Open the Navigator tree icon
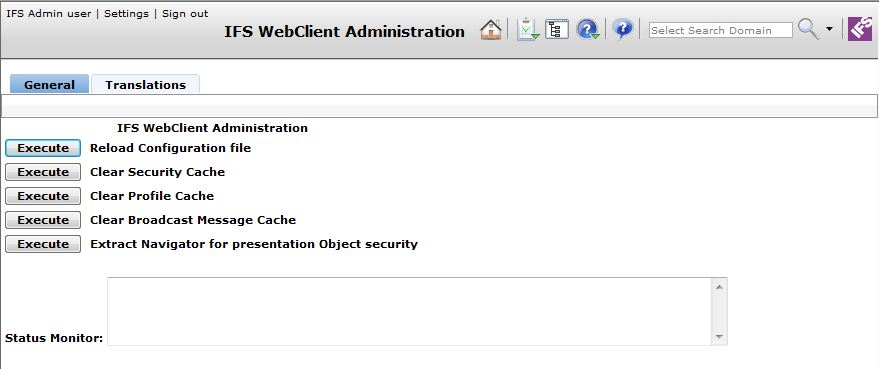Viewport: 879px width, 369px height. (x=557, y=29)
